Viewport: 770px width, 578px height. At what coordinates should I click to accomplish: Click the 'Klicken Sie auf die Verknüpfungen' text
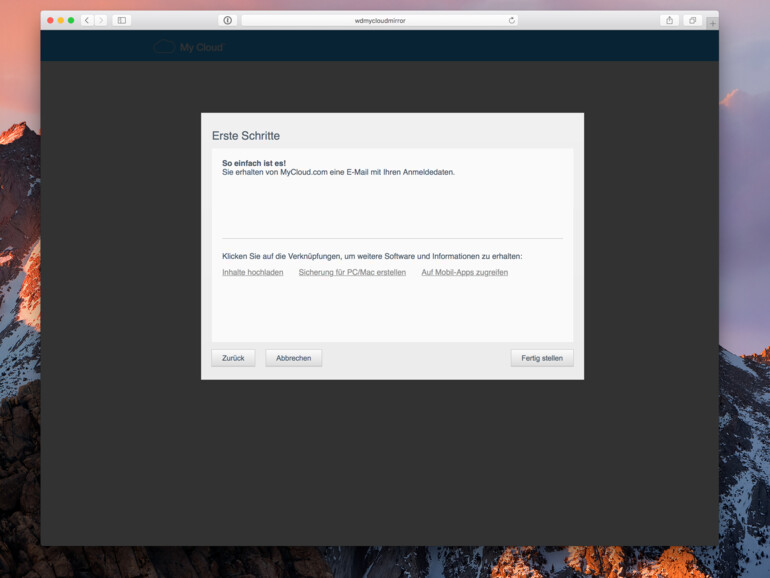372,256
